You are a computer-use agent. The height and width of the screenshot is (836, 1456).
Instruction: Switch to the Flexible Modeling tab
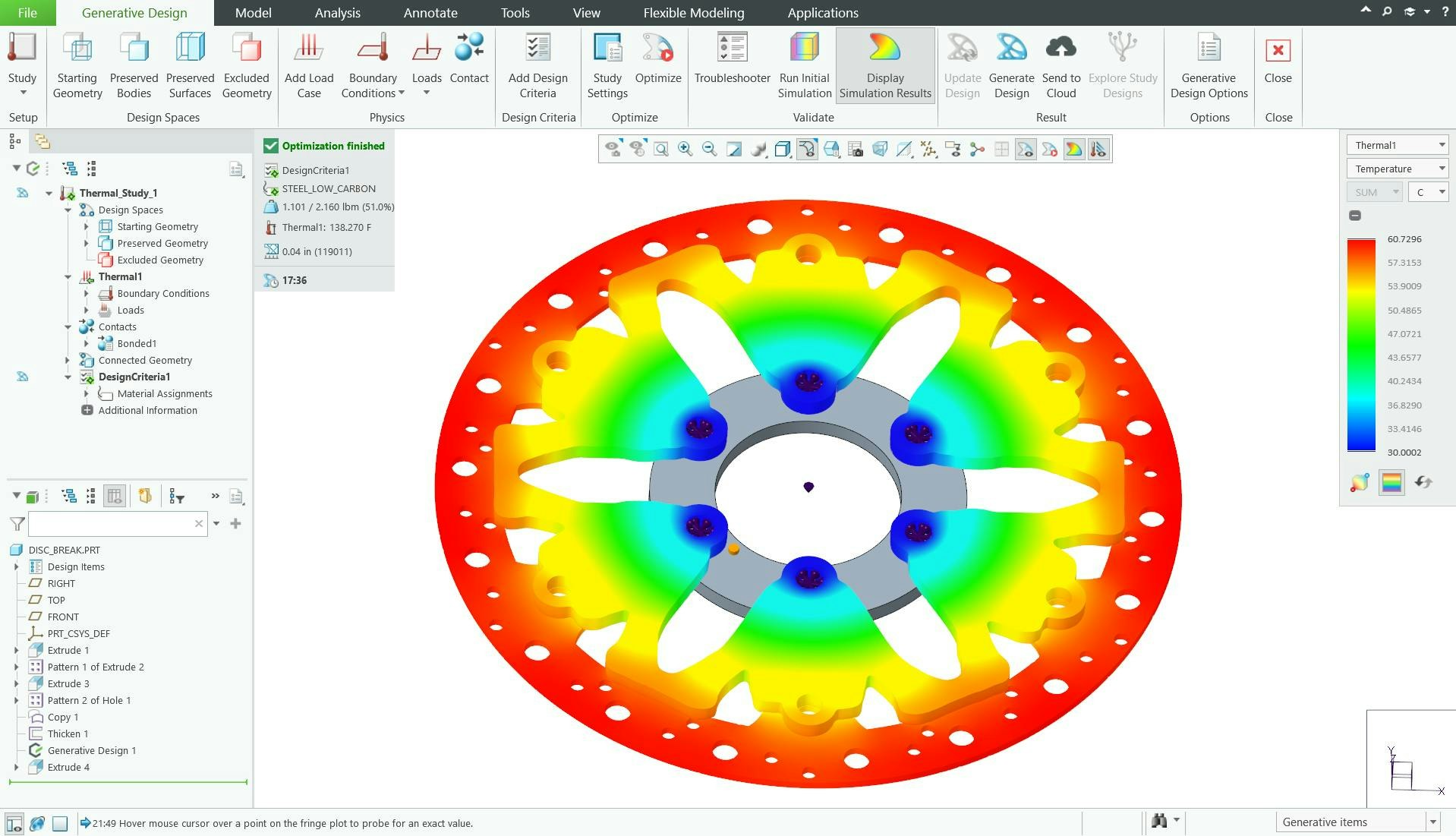pyautogui.click(x=692, y=12)
